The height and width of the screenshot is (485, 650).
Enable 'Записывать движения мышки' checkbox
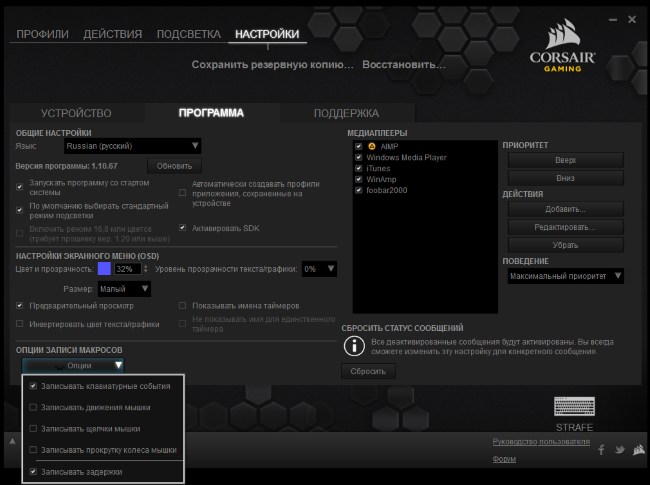(x=34, y=407)
